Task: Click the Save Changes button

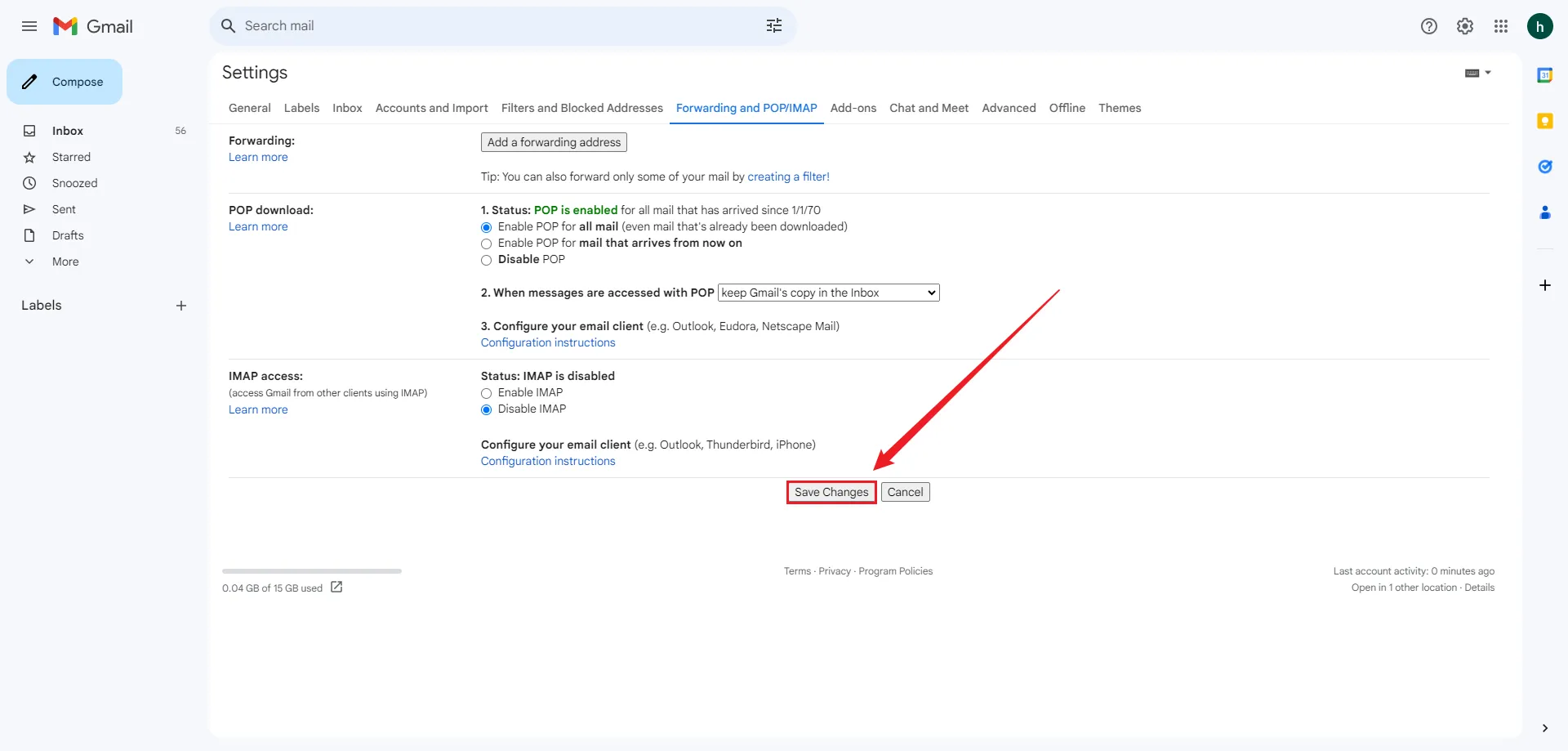Action: click(831, 492)
